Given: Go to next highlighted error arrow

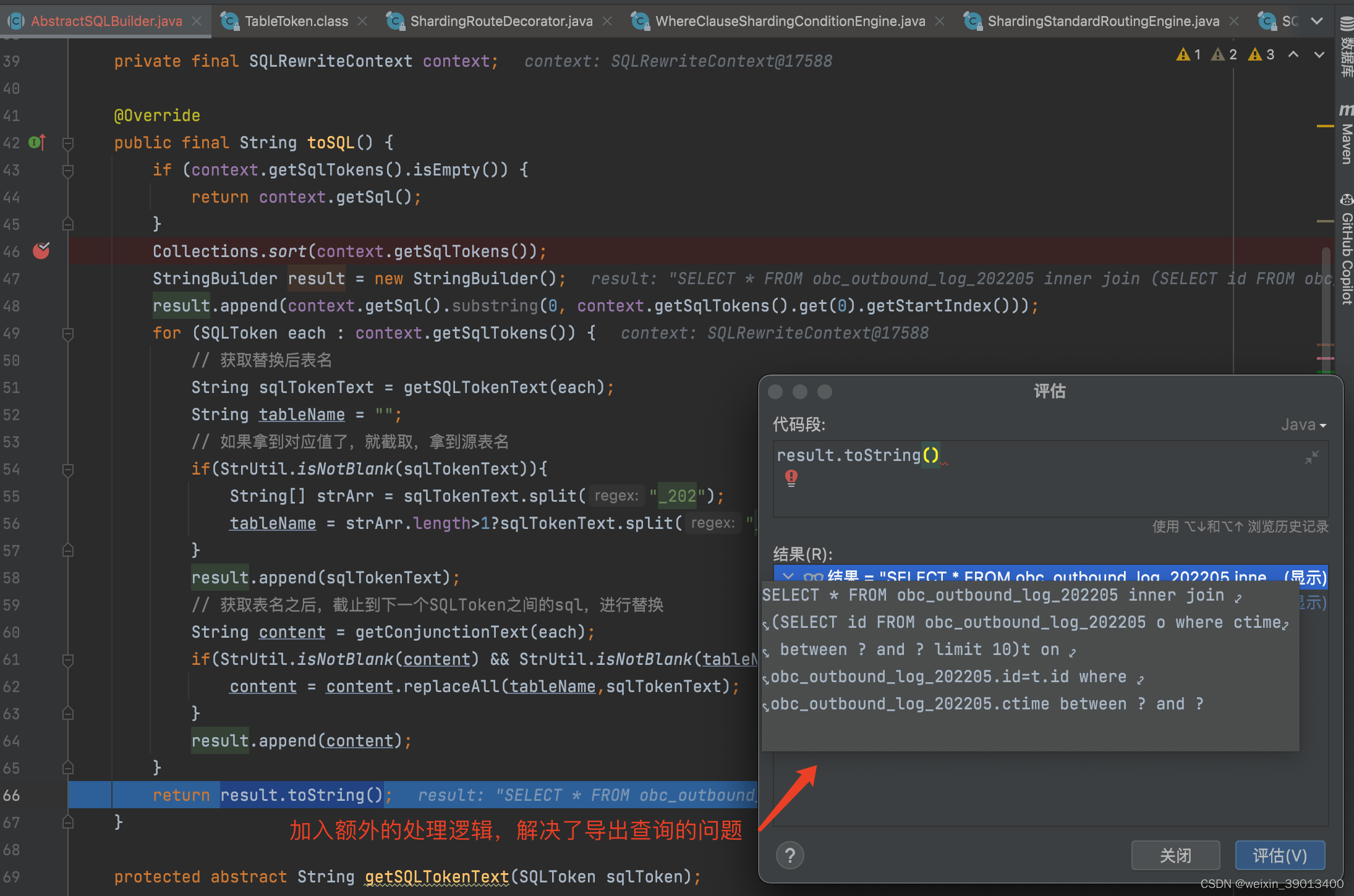Looking at the screenshot, I should pyautogui.click(x=1319, y=54).
